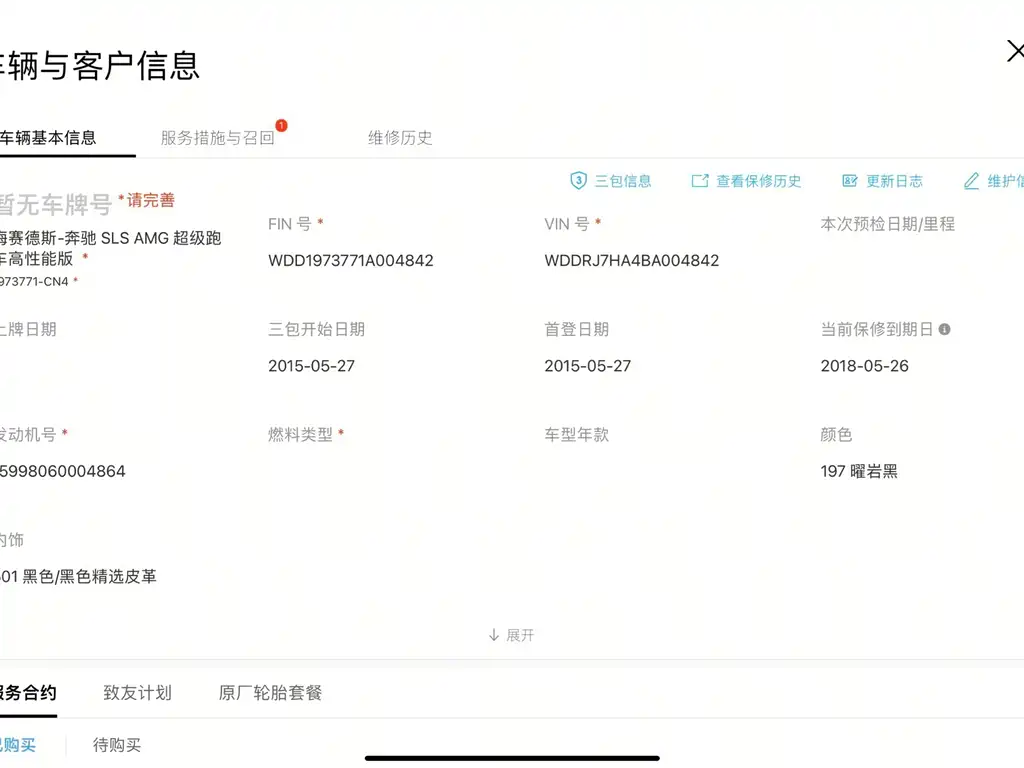Click the info icon next to 当前保修到期日

tap(944, 329)
